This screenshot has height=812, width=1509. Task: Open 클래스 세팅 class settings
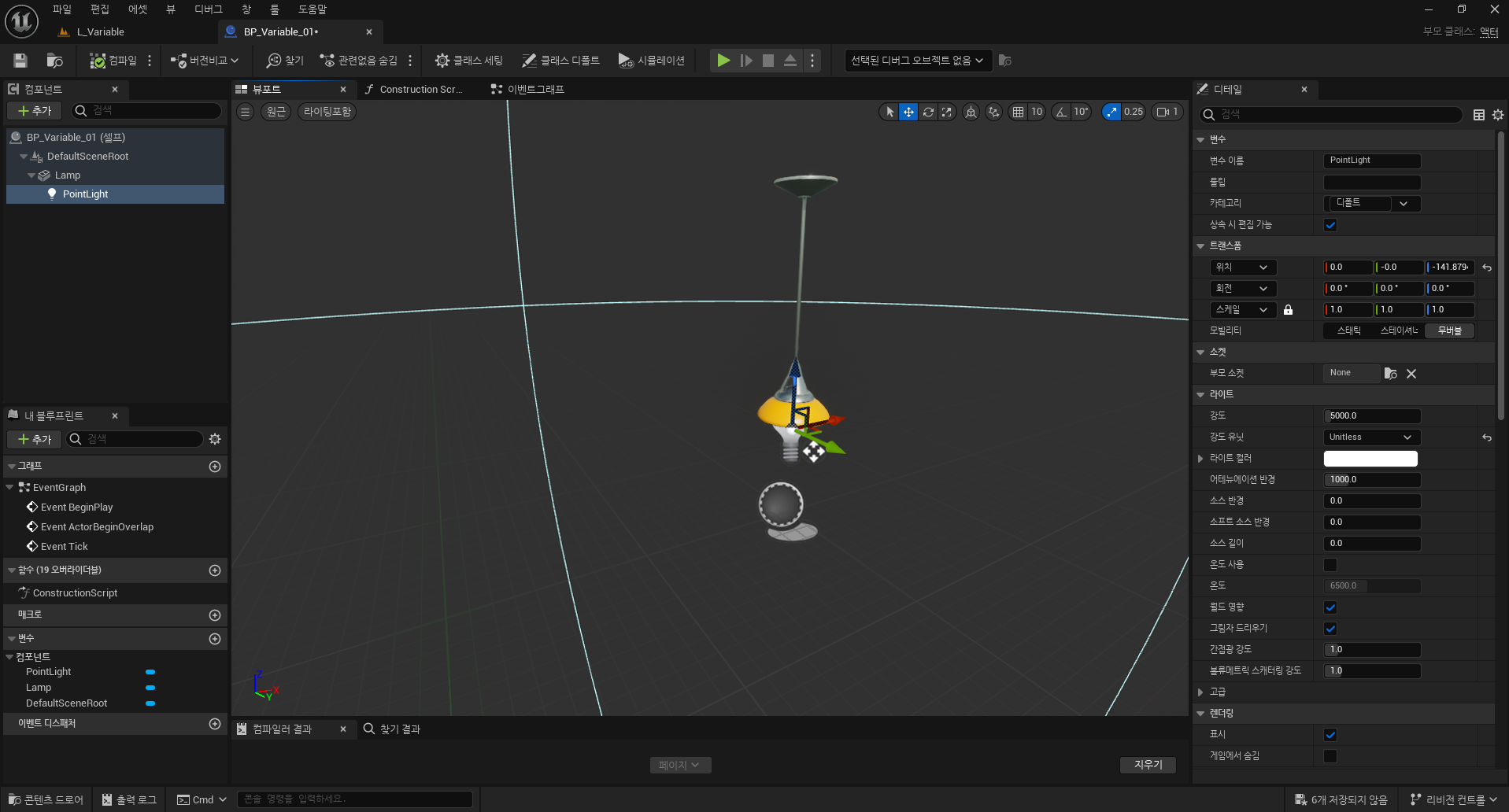point(469,61)
